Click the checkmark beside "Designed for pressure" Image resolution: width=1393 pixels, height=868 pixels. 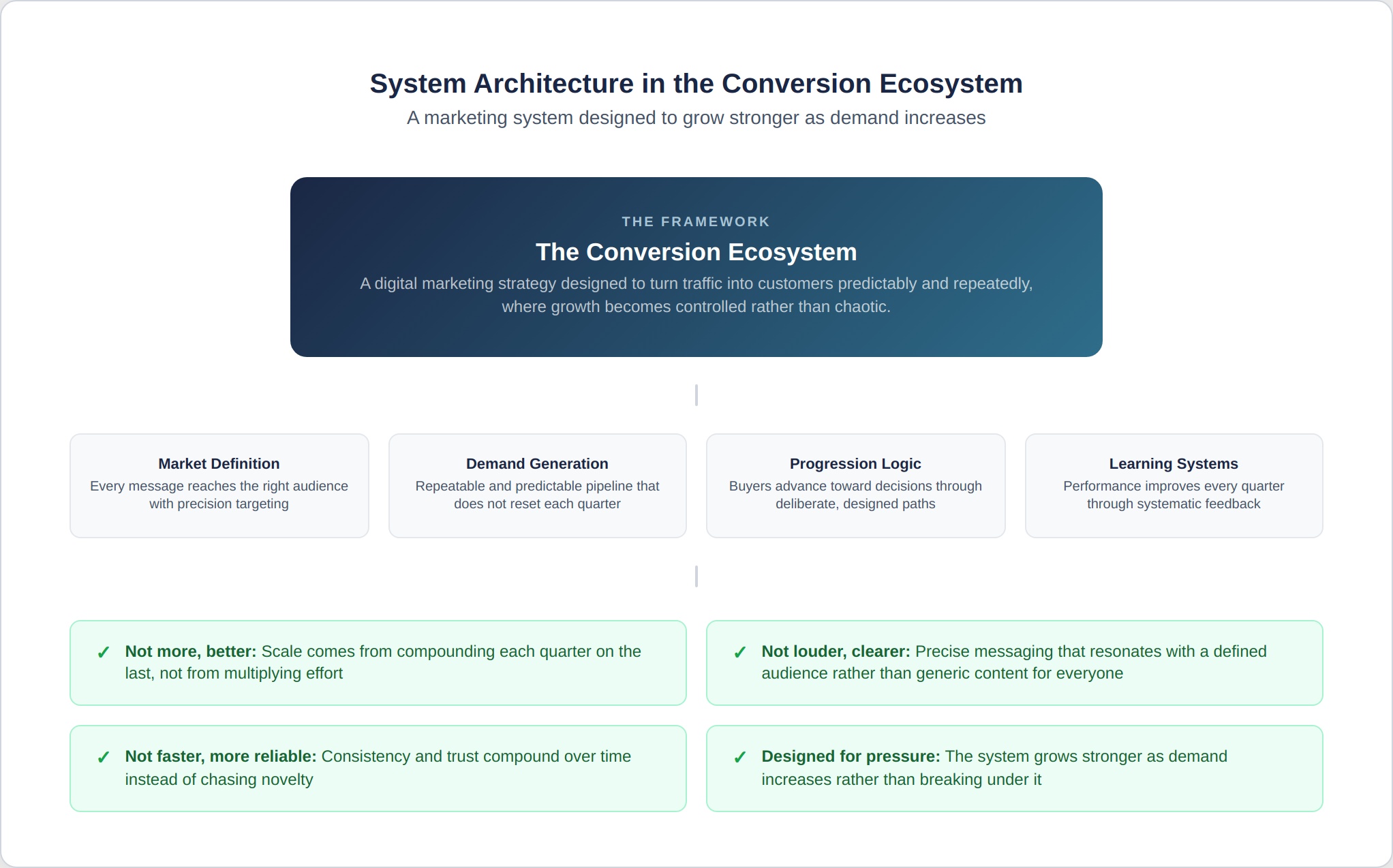click(740, 758)
